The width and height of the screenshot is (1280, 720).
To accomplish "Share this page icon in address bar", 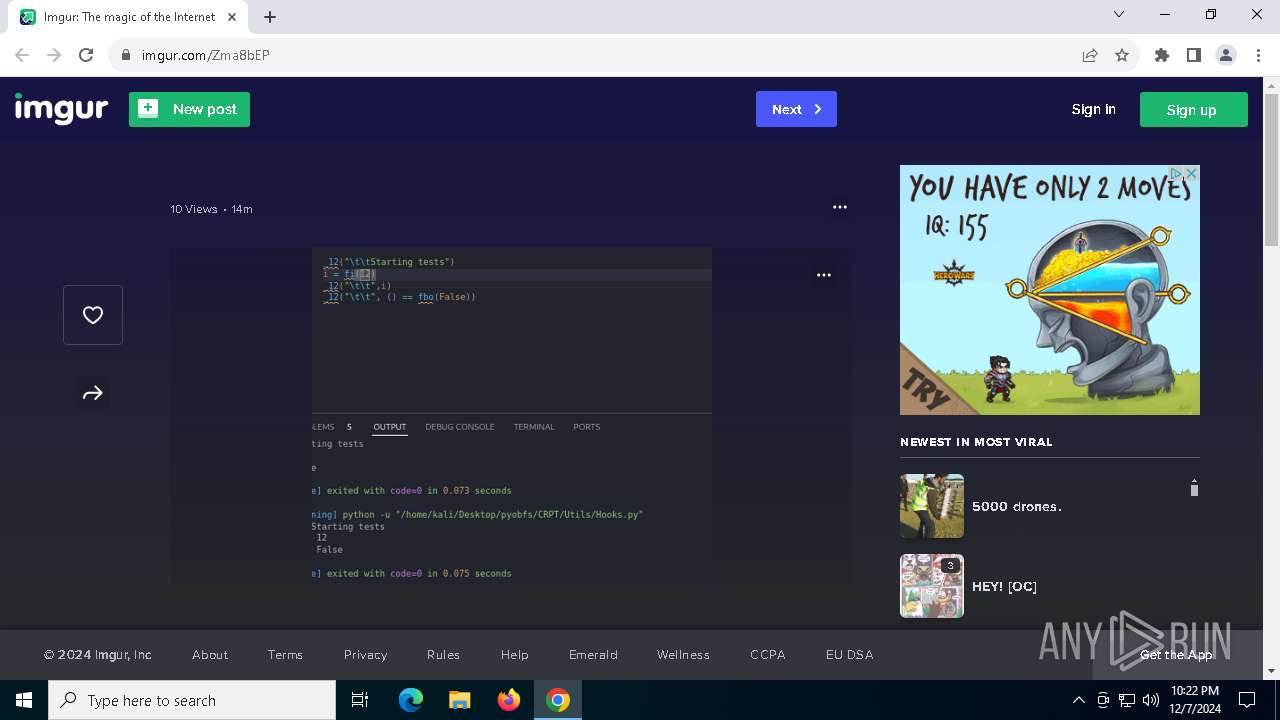I will [1090, 55].
